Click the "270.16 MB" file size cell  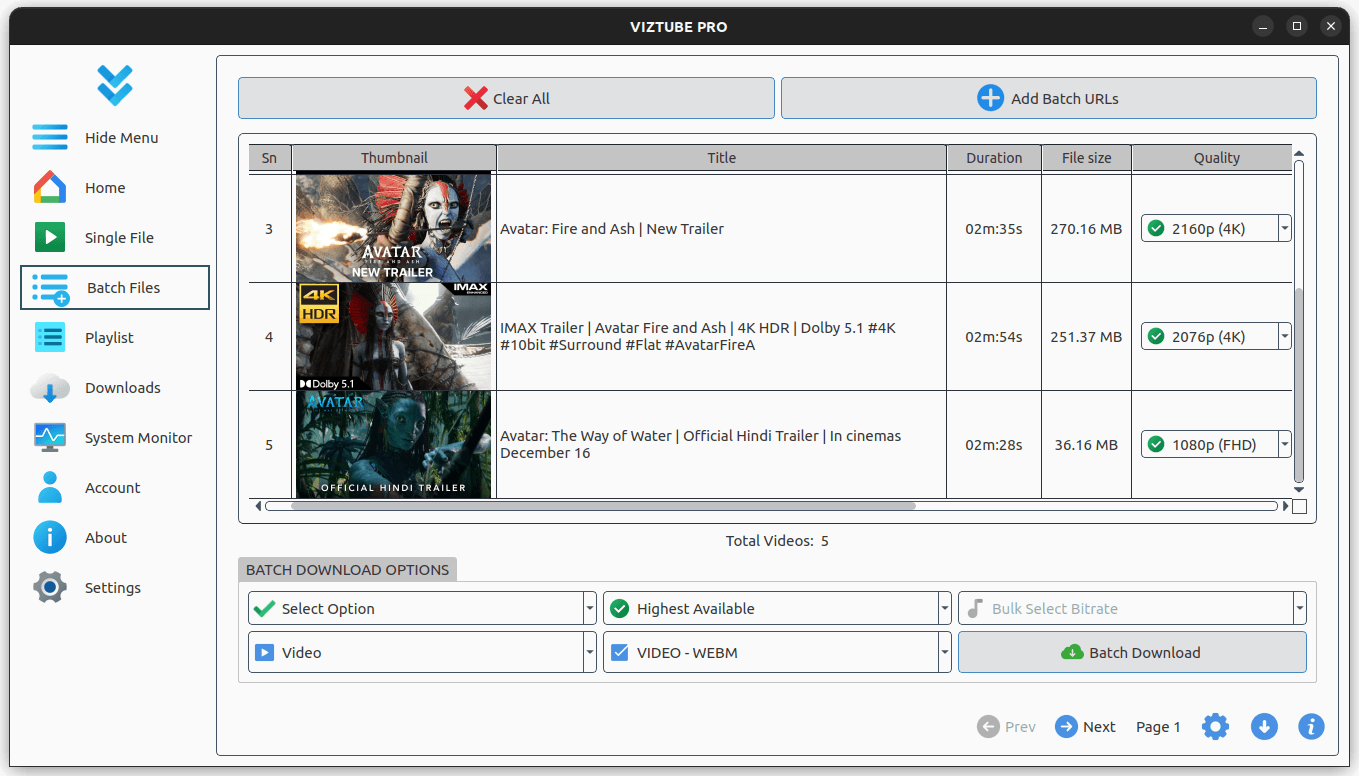tap(1086, 229)
